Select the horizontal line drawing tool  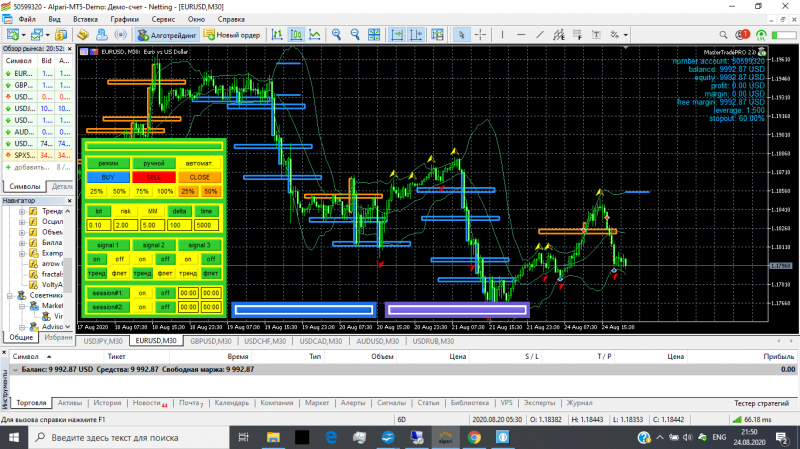[x=521, y=35]
